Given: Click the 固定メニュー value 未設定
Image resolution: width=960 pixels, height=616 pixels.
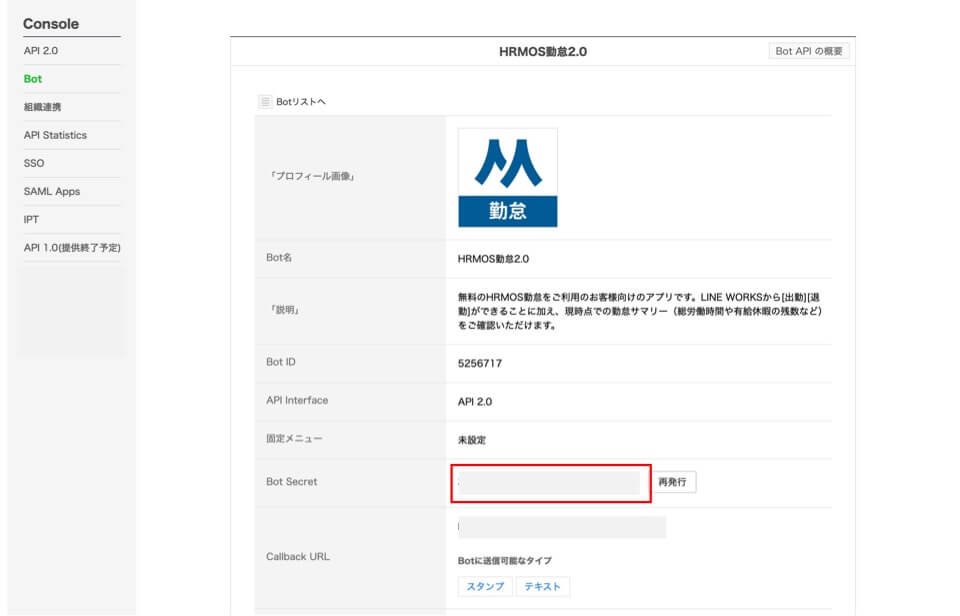Looking at the screenshot, I should (x=471, y=440).
